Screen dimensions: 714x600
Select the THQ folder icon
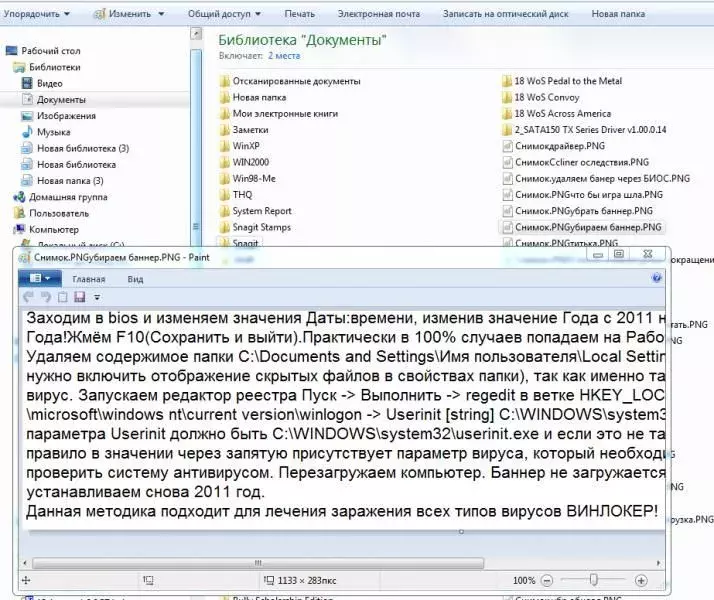(x=224, y=195)
